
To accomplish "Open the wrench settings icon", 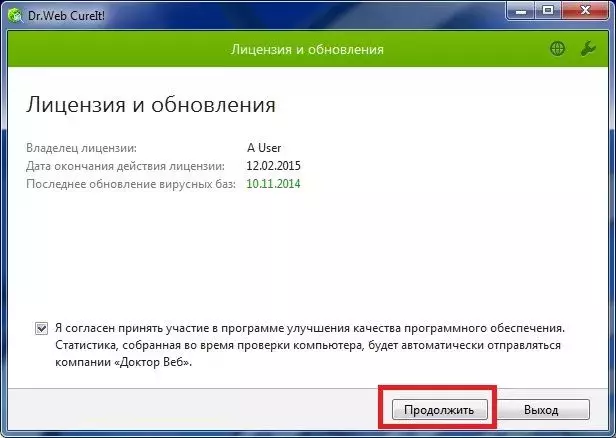I will point(588,49).
